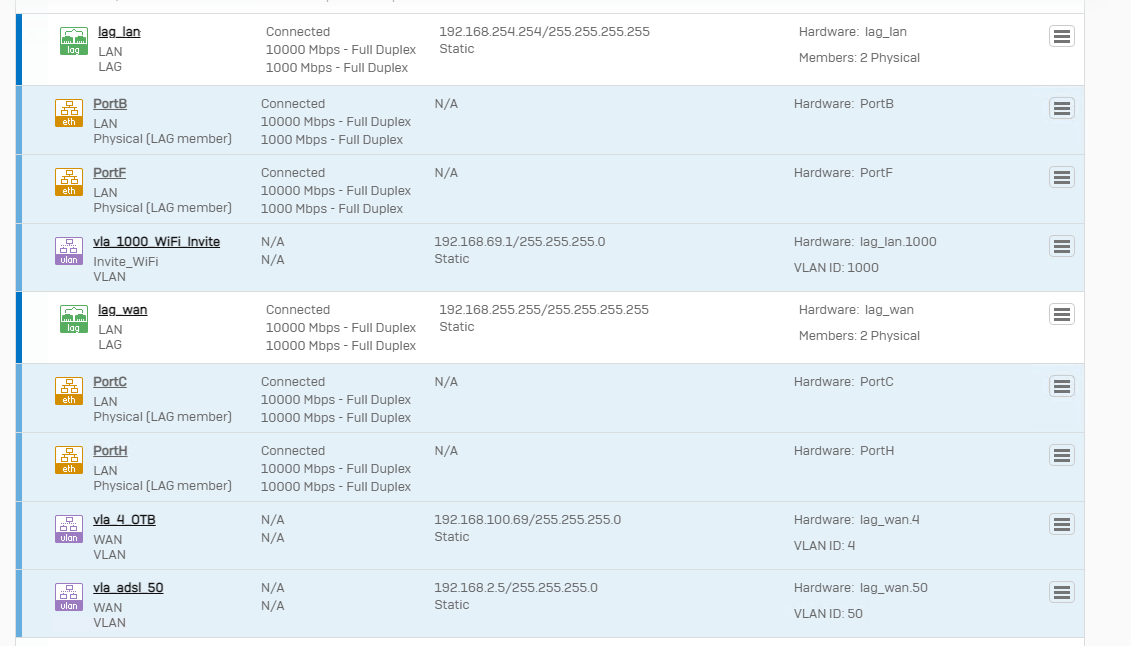Click the green lag icon for lag_lan
The image size is (1131, 646).
pyautogui.click(x=73, y=42)
